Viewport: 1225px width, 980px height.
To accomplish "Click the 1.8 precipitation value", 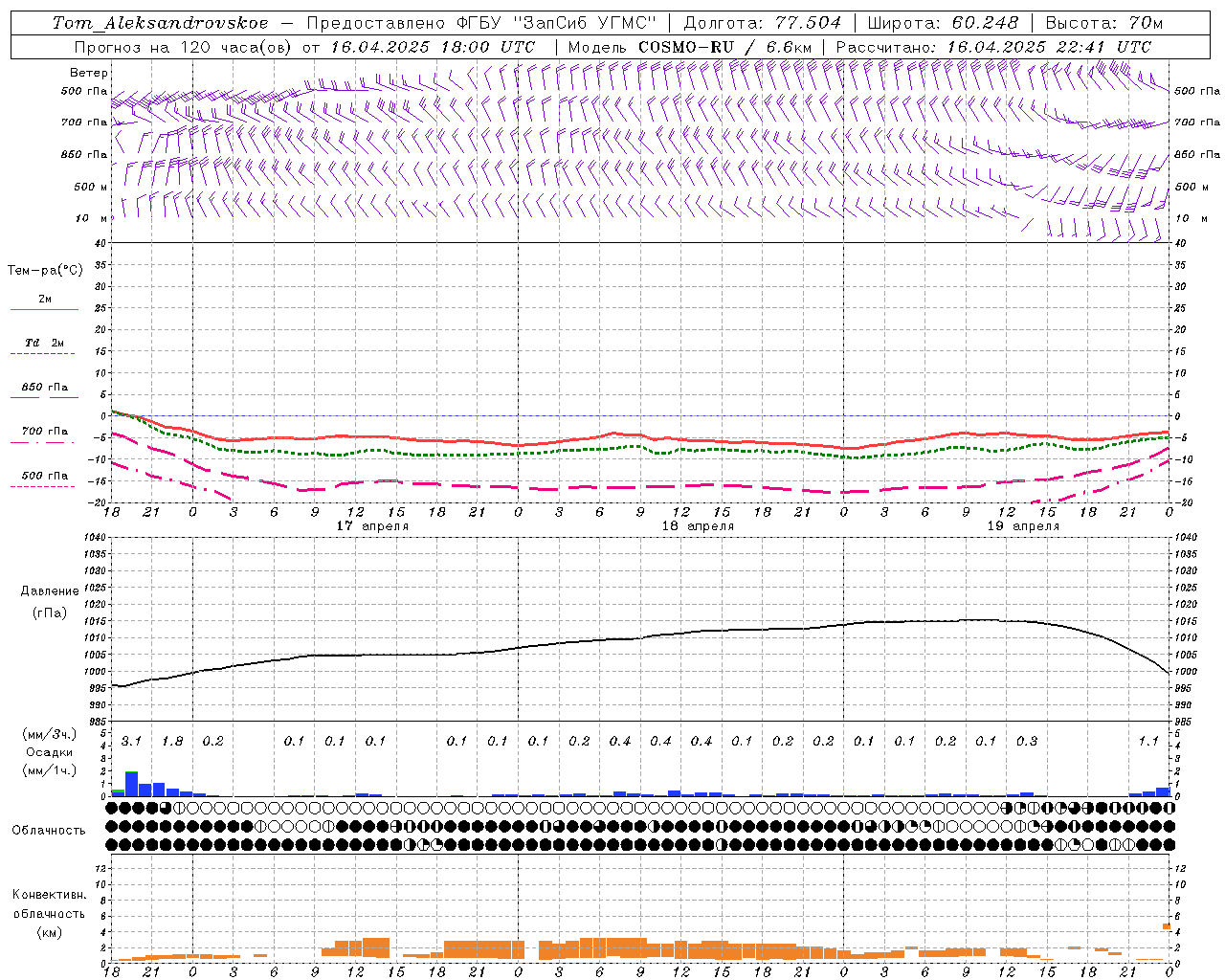I will tap(172, 742).
